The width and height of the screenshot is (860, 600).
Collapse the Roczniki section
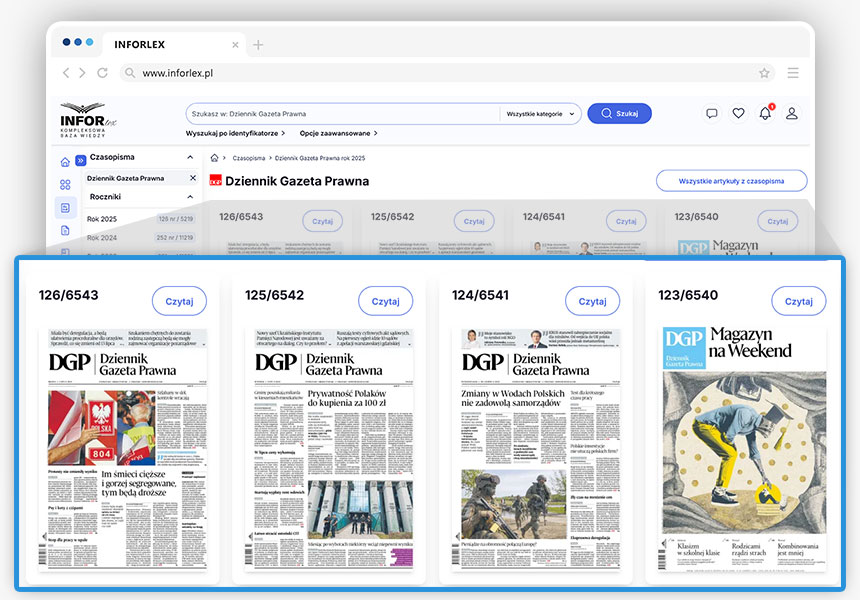pyautogui.click(x=191, y=197)
